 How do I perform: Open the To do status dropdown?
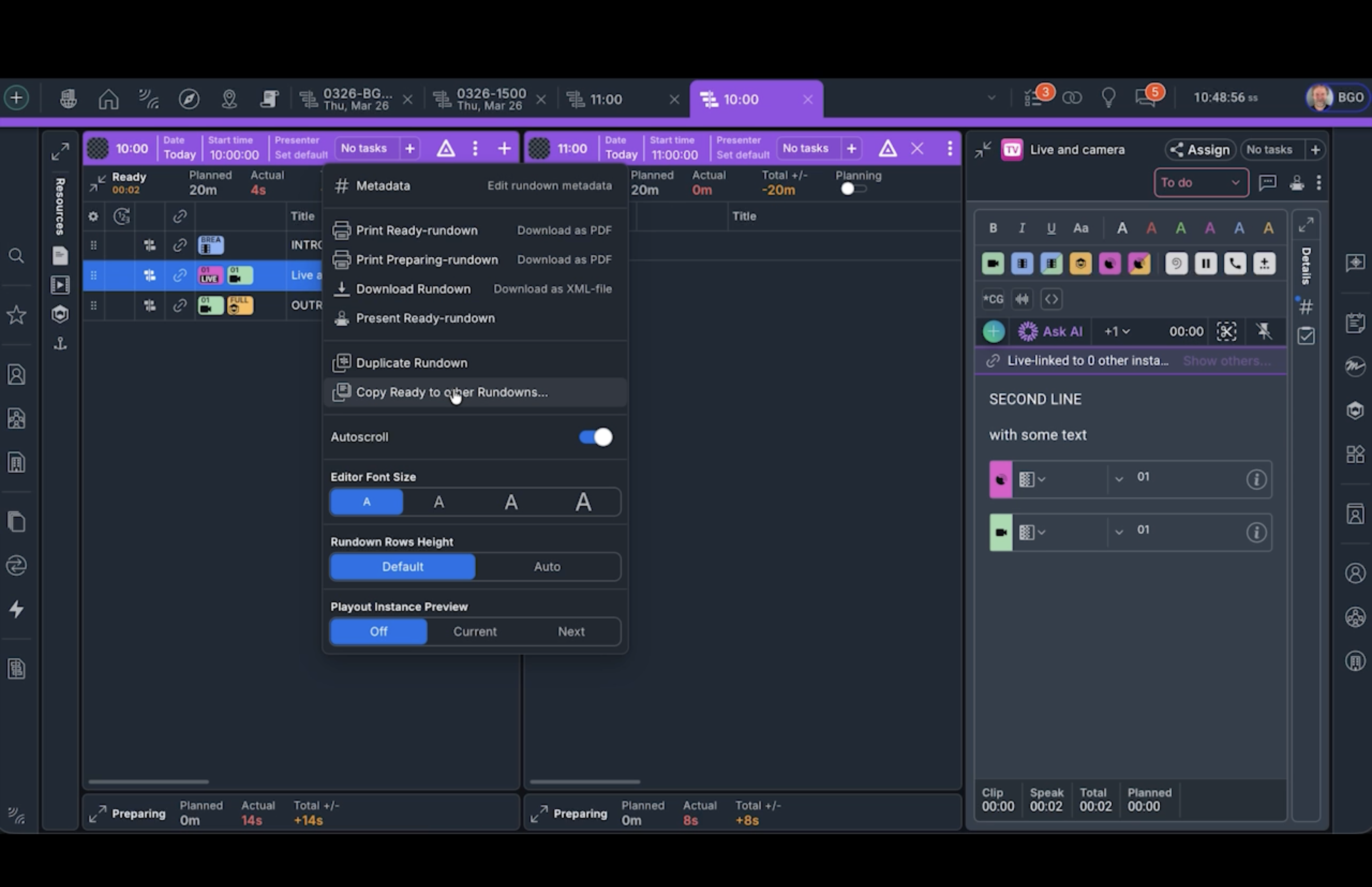(1201, 183)
